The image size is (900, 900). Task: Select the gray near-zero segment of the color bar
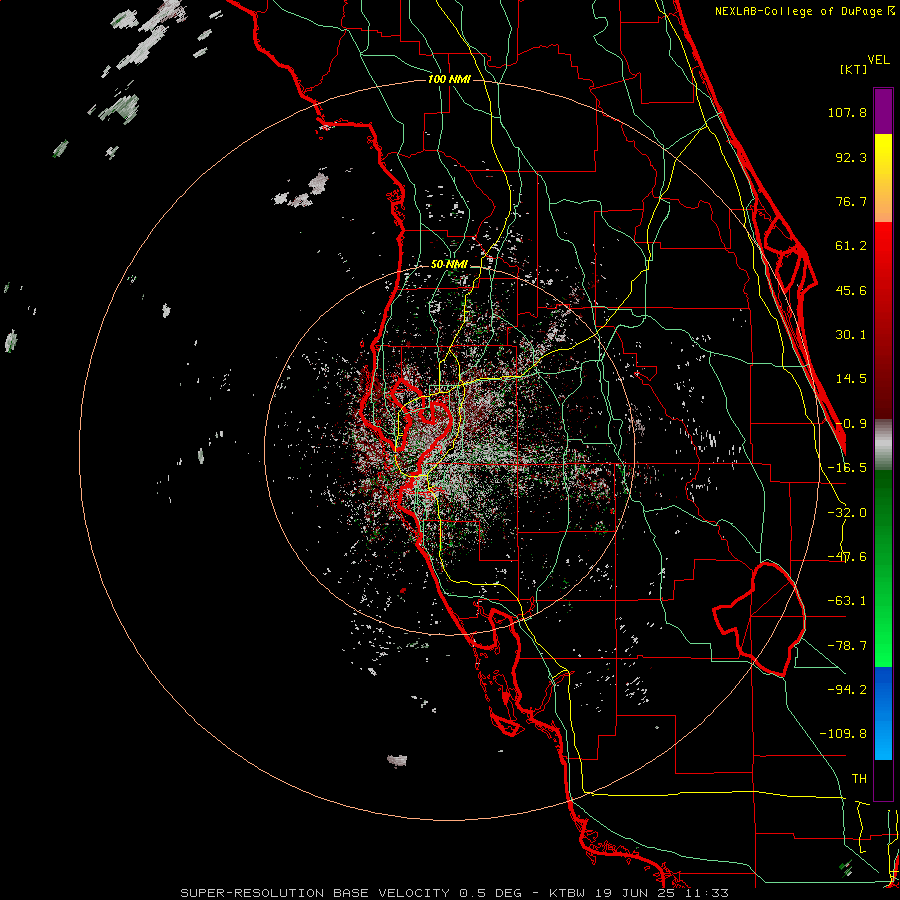pos(883,444)
